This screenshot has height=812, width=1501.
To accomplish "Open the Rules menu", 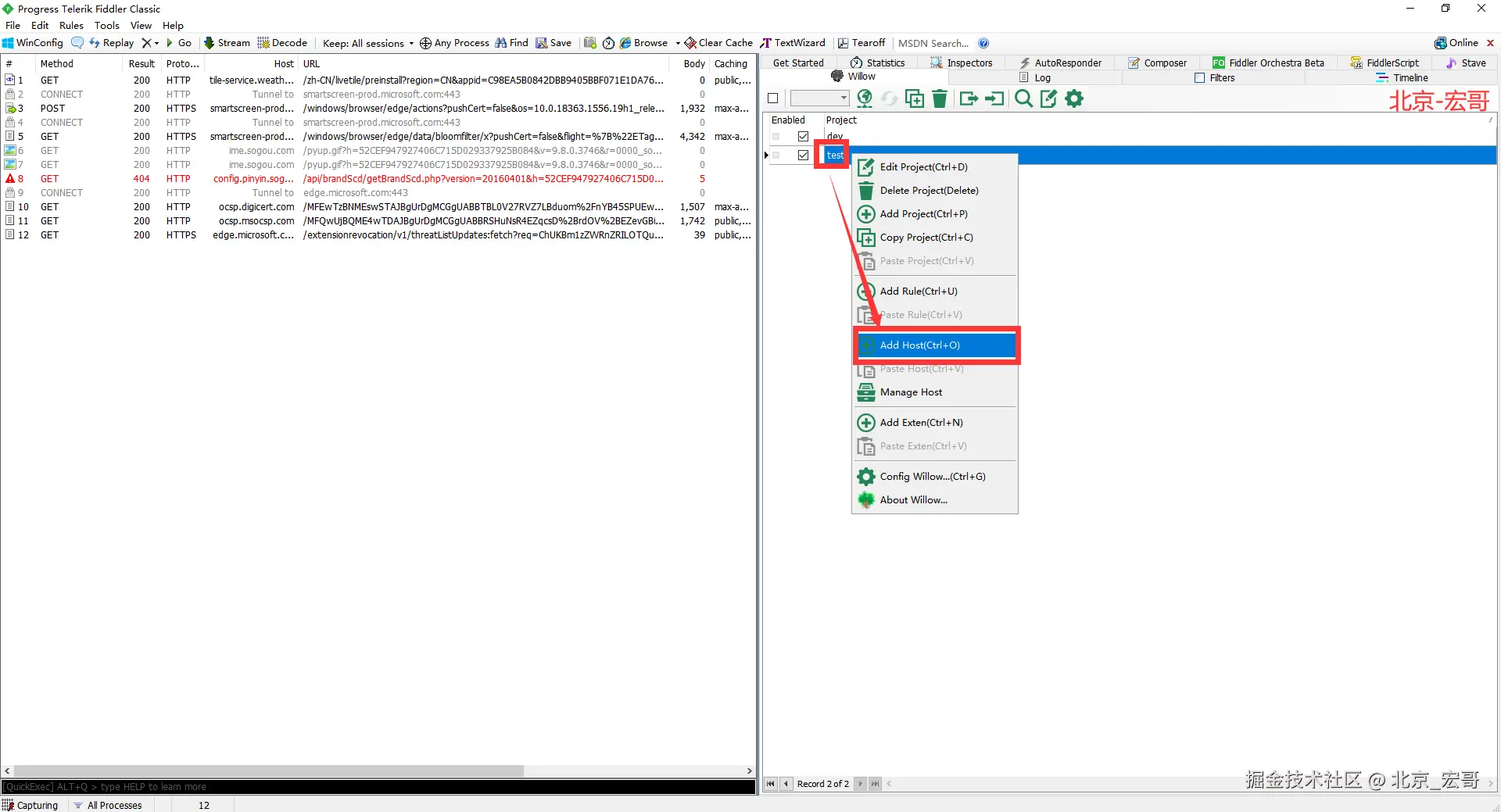I will 71,25.
